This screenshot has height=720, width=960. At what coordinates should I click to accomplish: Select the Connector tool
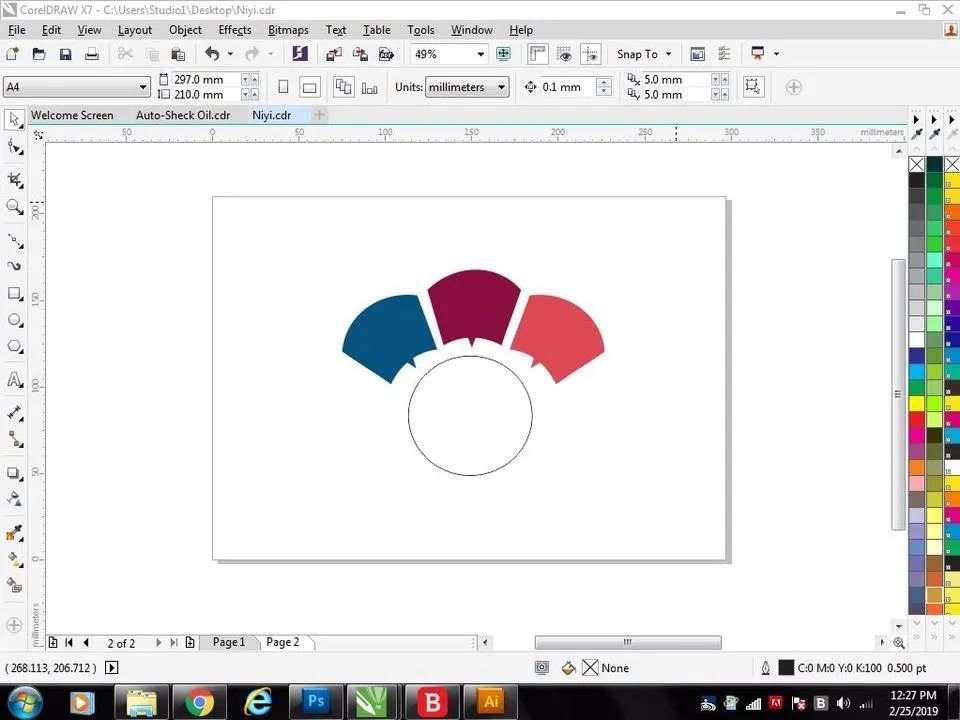14,439
